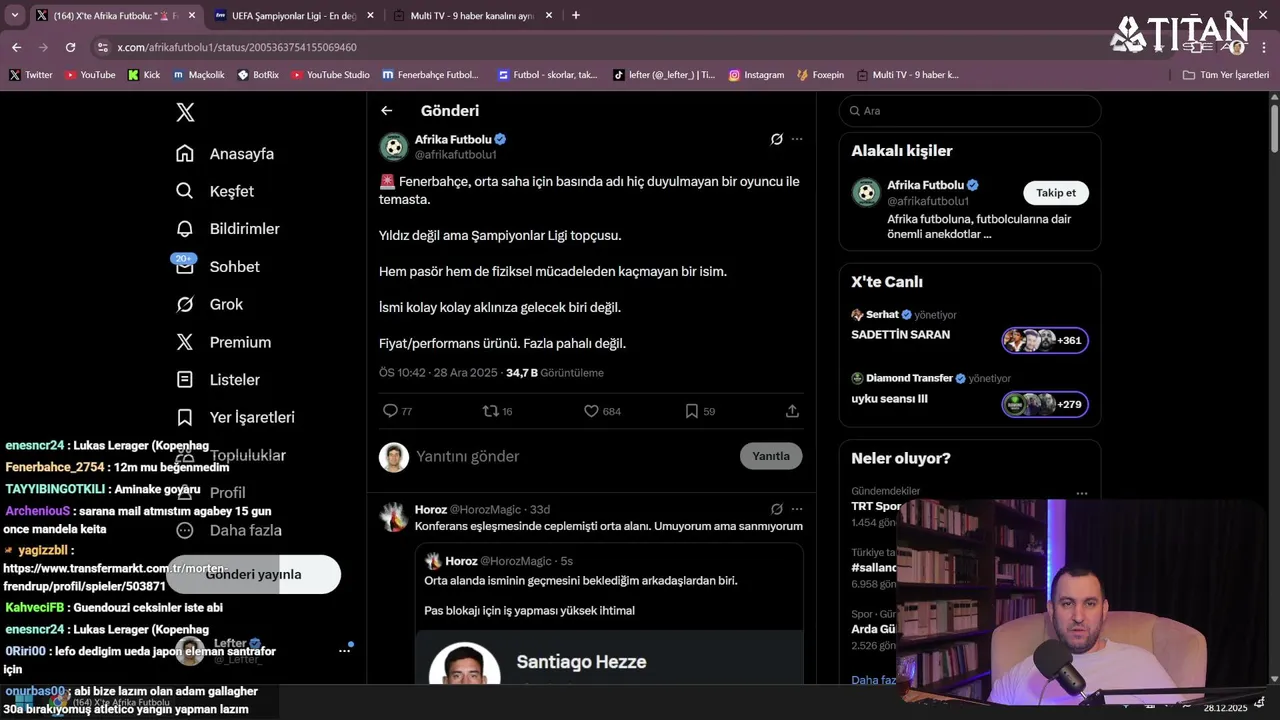Open Yer İşaretleri bookmarks
Screen dimensions: 1280x720
click(235, 417)
